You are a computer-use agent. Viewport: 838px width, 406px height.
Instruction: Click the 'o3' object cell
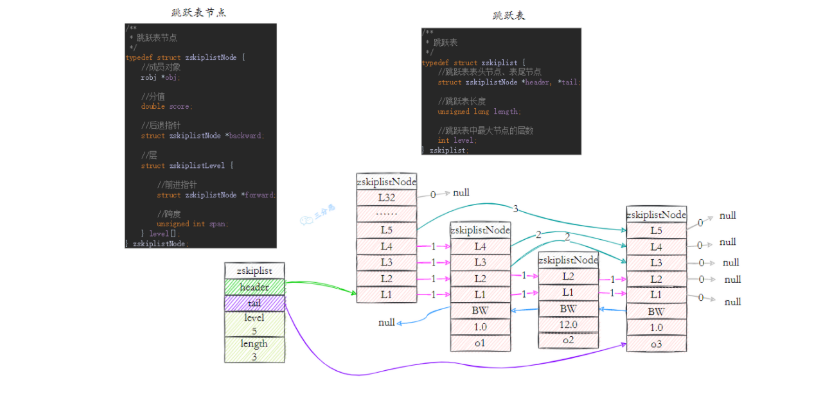click(x=657, y=343)
